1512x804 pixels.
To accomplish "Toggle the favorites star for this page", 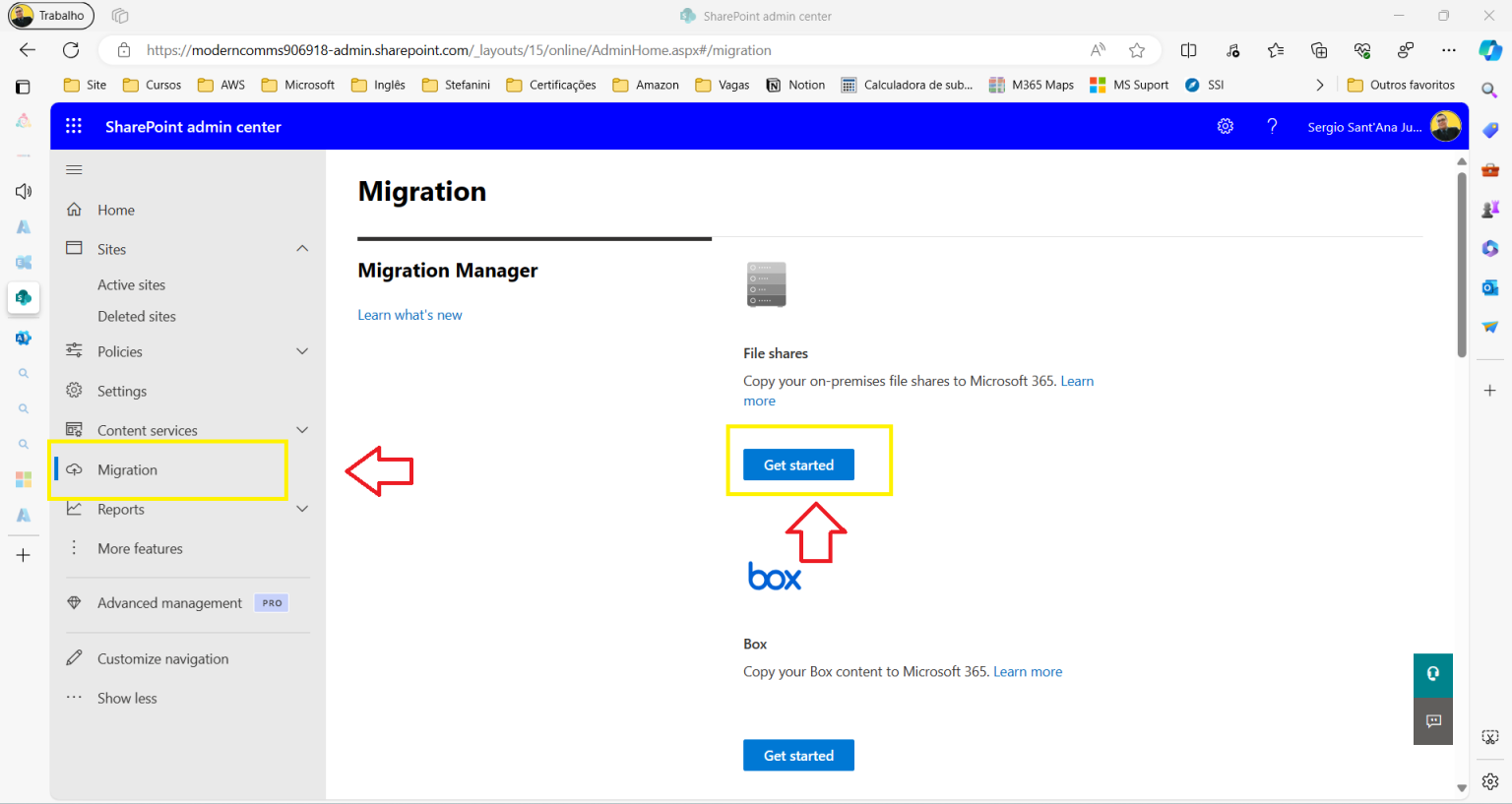I will 1137,50.
